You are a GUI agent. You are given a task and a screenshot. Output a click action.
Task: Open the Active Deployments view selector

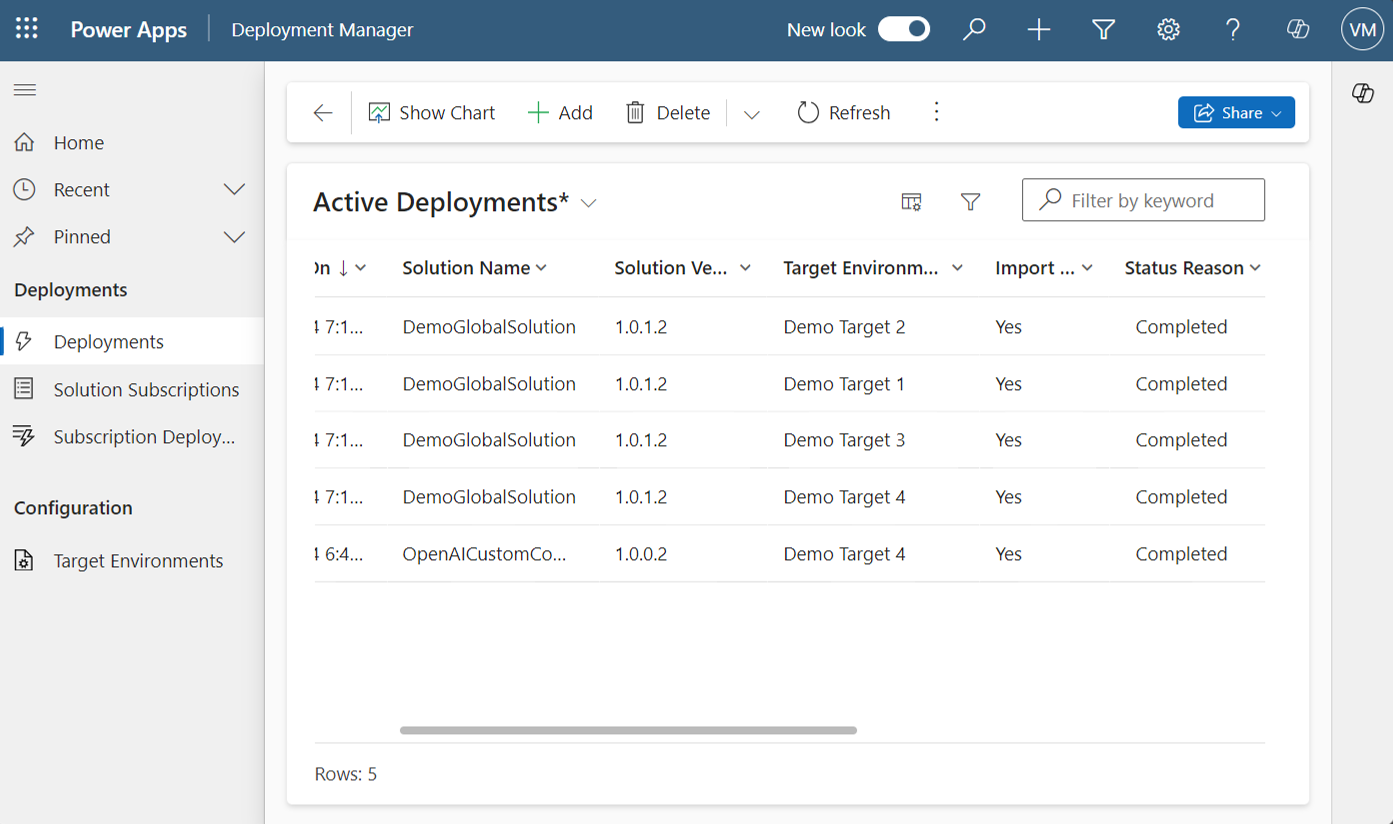[x=455, y=202]
